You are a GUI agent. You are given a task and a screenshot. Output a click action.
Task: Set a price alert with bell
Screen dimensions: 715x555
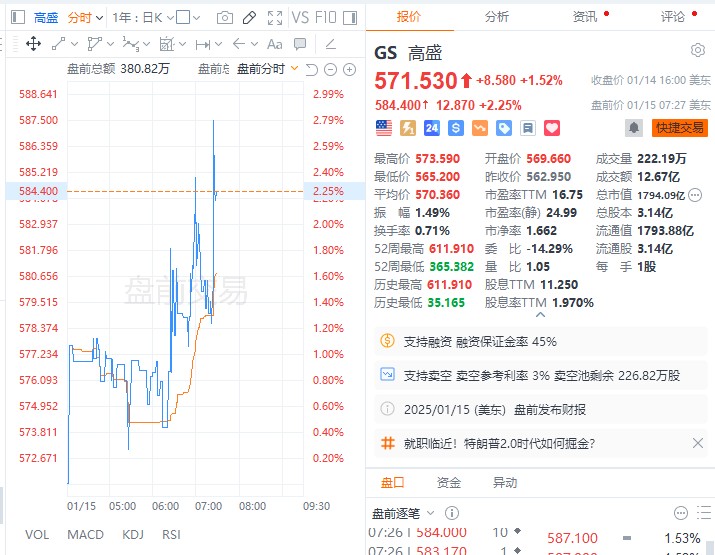point(634,128)
